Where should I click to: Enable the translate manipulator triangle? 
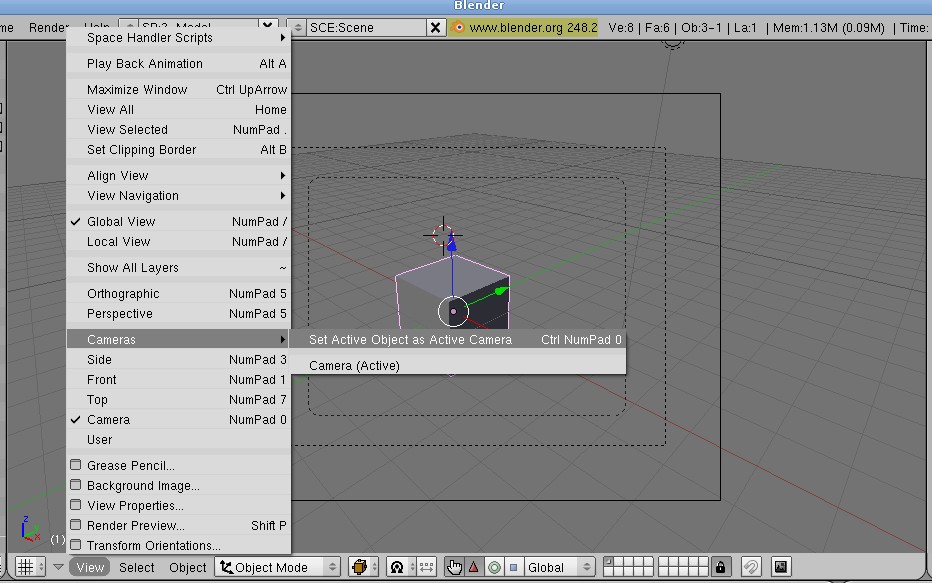point(474,567)
